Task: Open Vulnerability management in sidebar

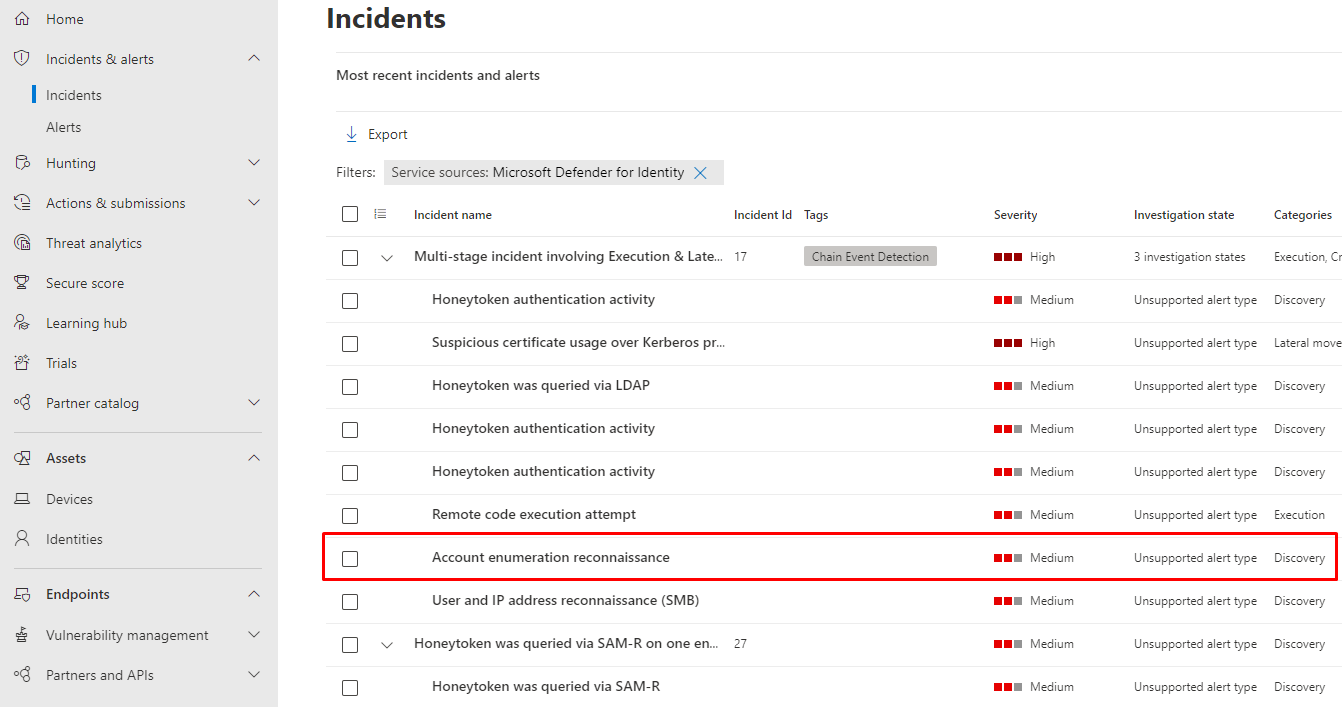Action: pos(127,635)
